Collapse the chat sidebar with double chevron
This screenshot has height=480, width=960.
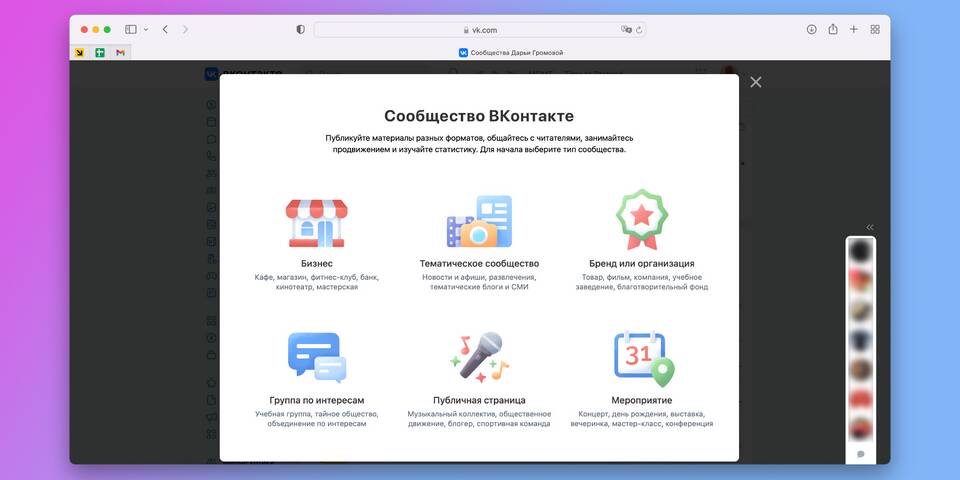pos(870,227)
